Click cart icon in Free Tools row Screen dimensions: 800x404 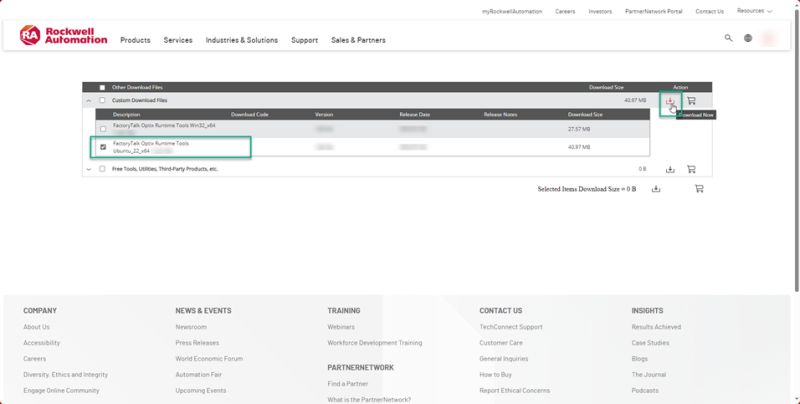pyautogui.click(x=691, y=169)
